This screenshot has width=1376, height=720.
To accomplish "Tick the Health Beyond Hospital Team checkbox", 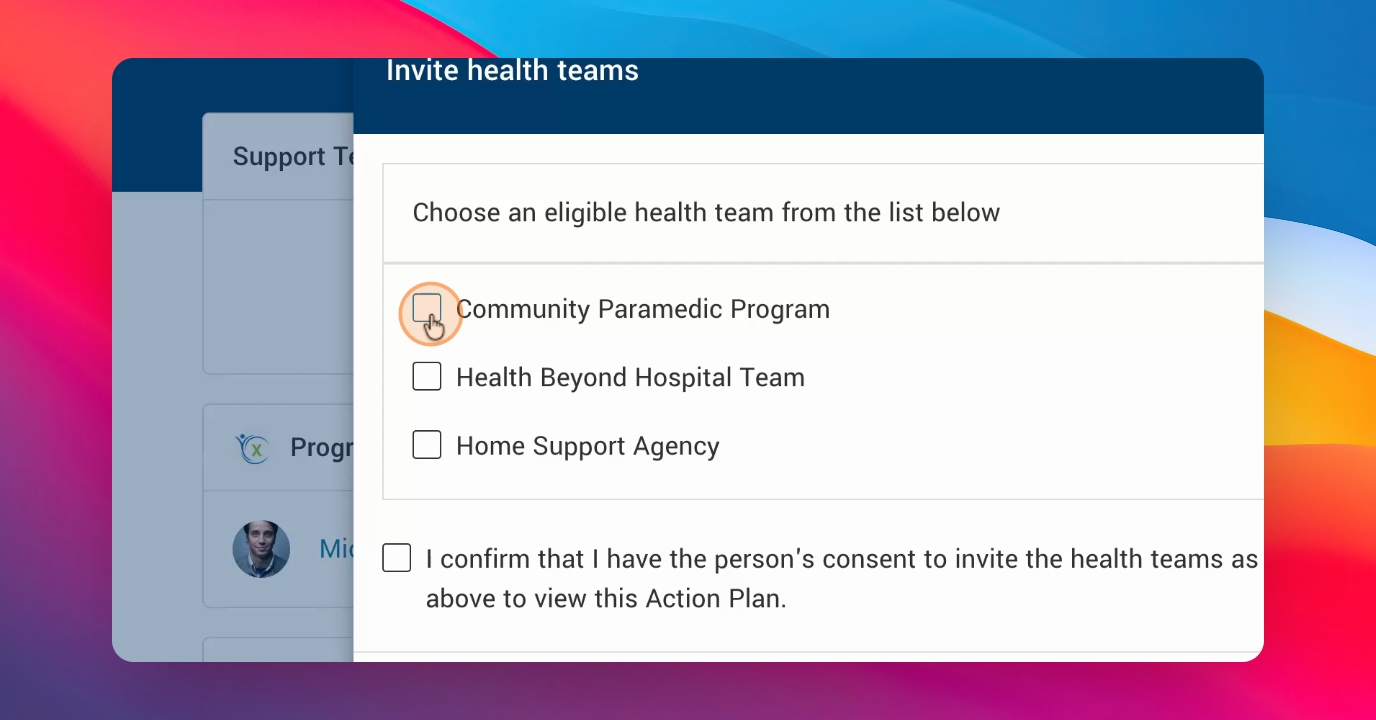I will tap(427, 377).
